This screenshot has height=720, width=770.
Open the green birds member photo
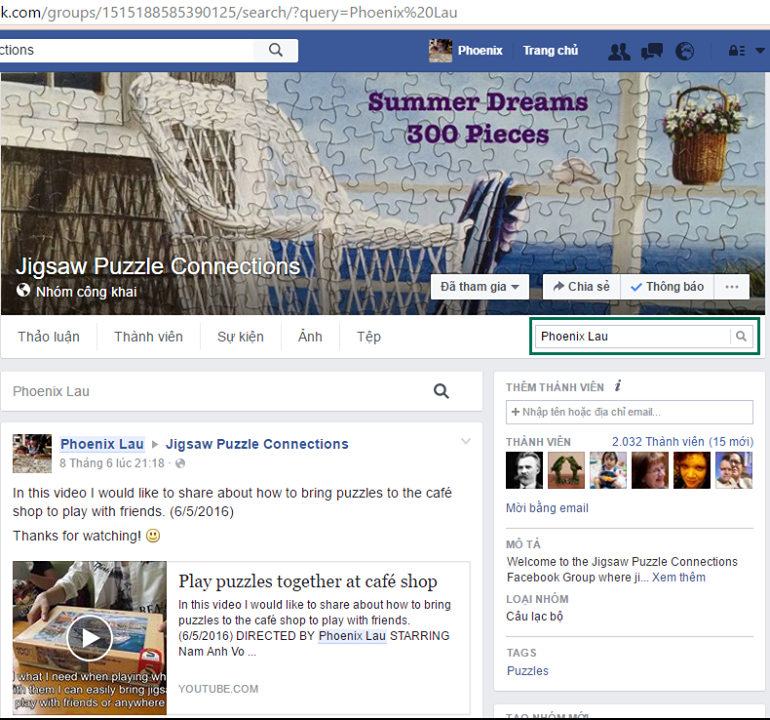click(566, 471)
